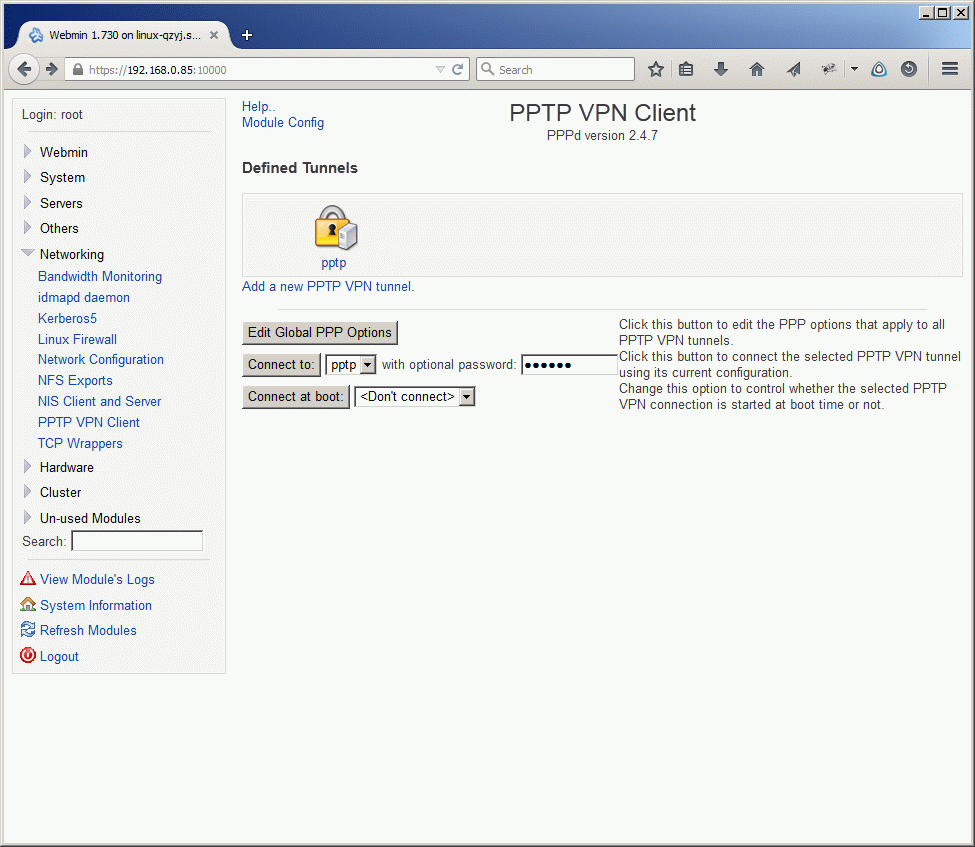Open the Connect to tunnel dropdown
Image resolution: width=975 pixels, height=847 pixels.
[x=351, y=364]
